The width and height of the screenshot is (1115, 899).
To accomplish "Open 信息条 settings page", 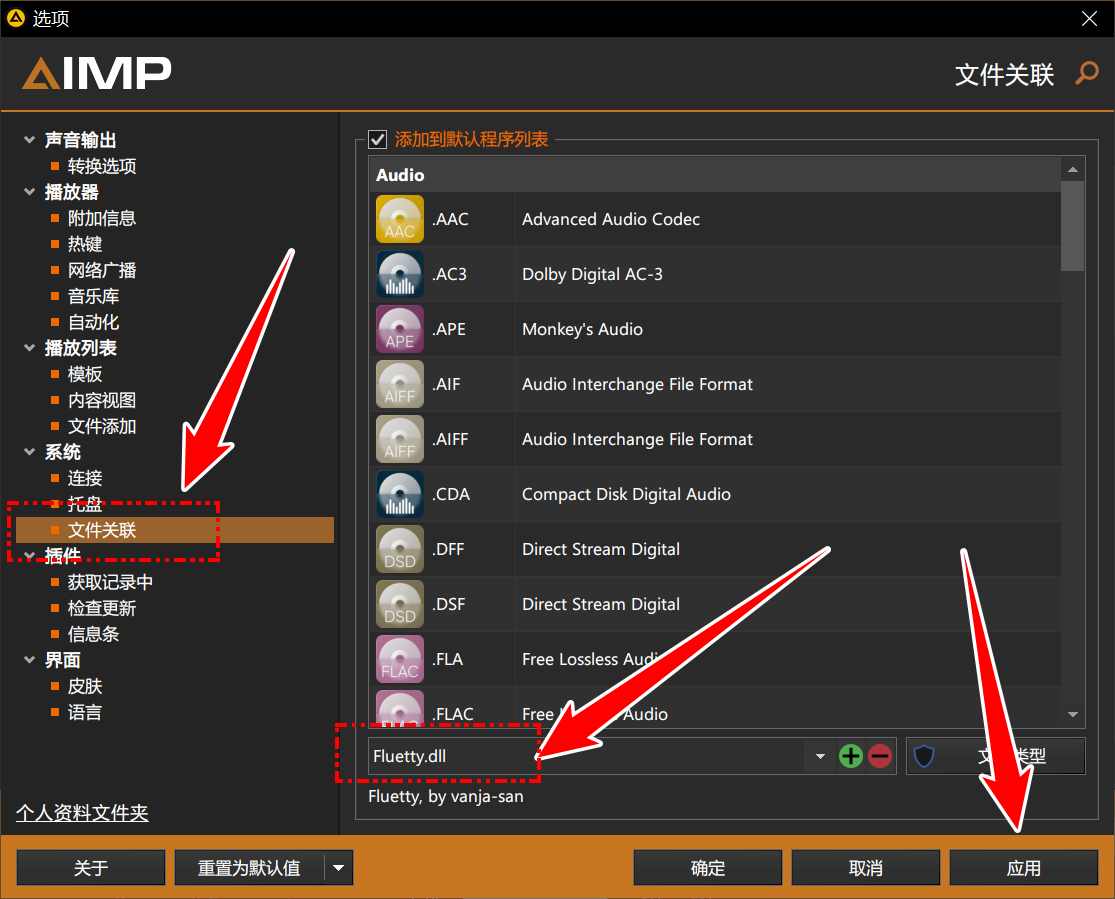I will 93,634.
